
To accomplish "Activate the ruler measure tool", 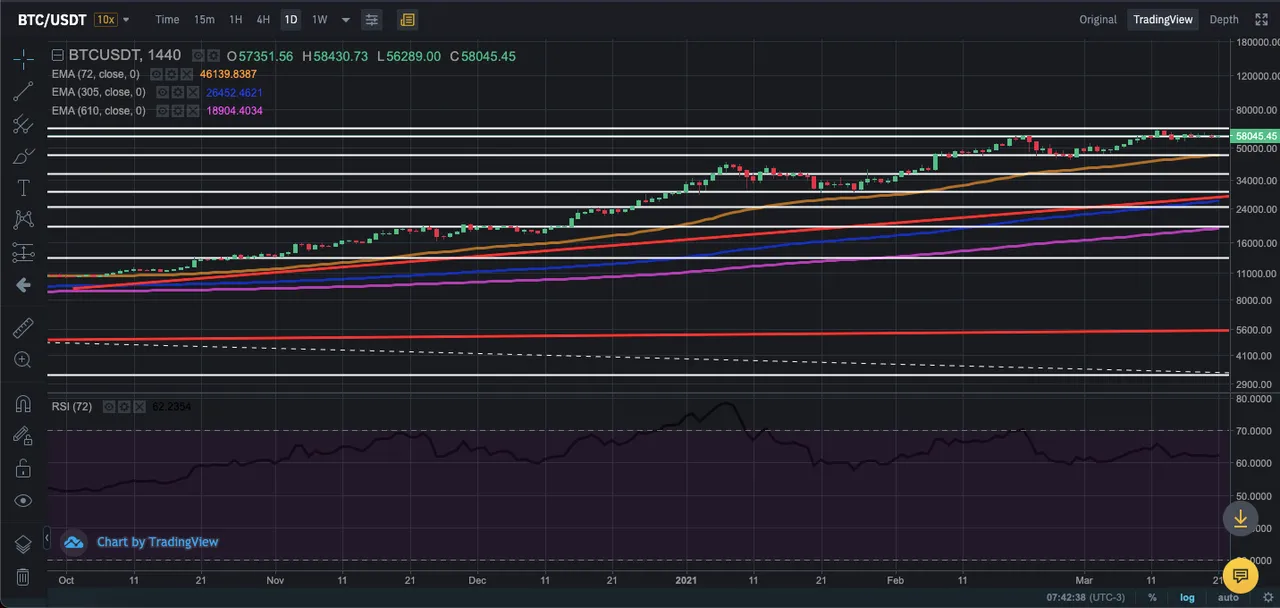I will 23,328.
